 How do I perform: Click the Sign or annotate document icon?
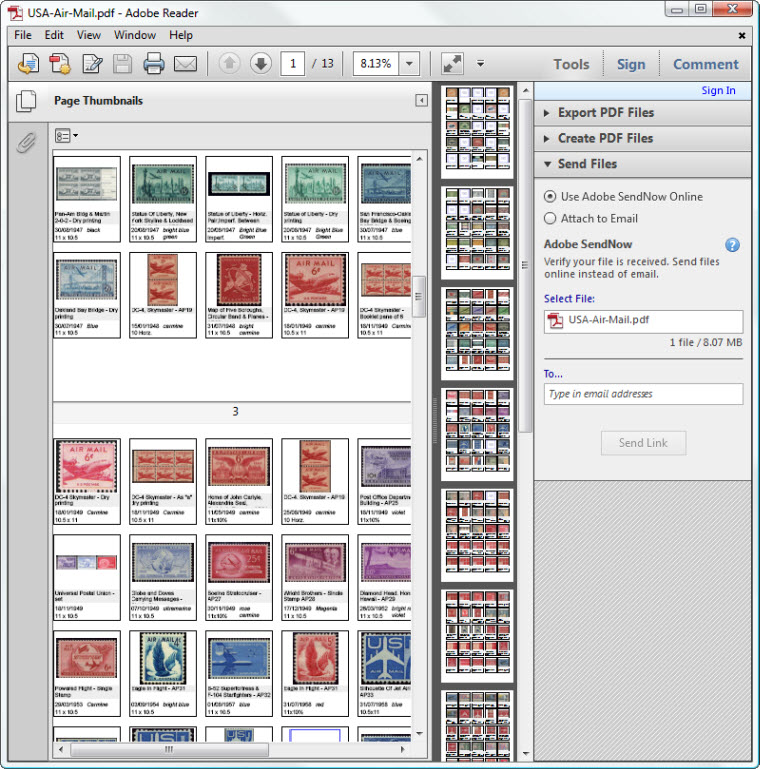[x=92, y=64]
